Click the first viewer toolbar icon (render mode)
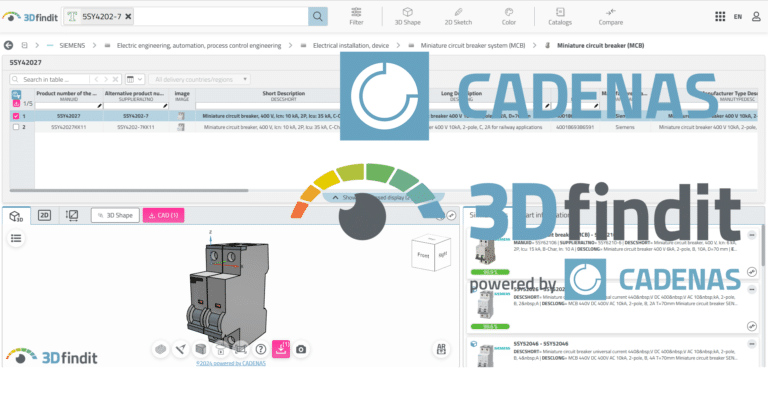Image resolution: width=768 pixels, height=412 pixels. click(x=161, y=349)
